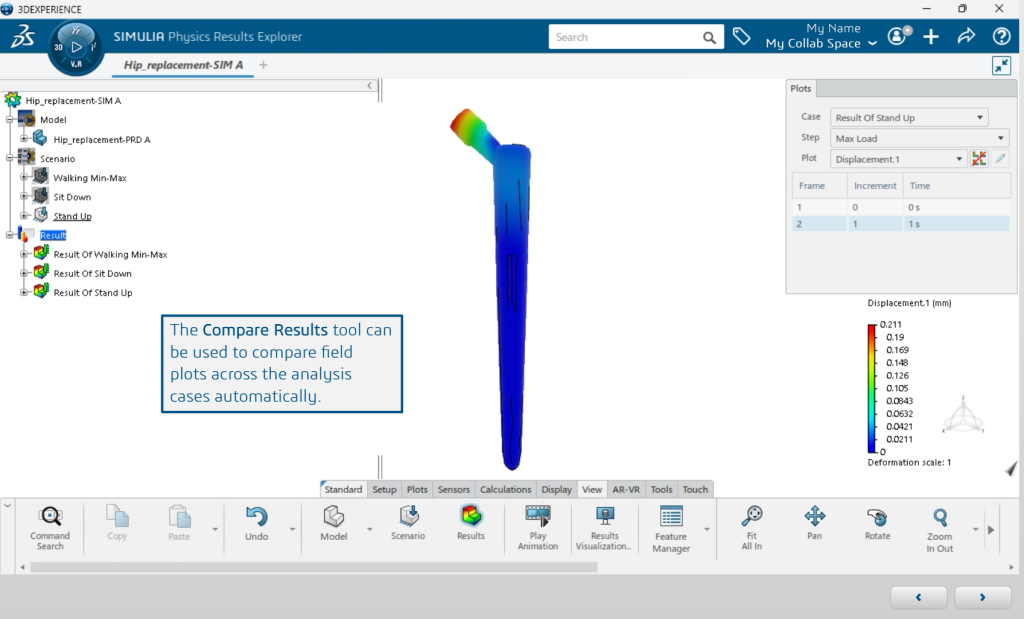The width and height of the screenshot is (1024, 619).
Task: Go to previous slide arrow button
Action: tap(918, 597)
